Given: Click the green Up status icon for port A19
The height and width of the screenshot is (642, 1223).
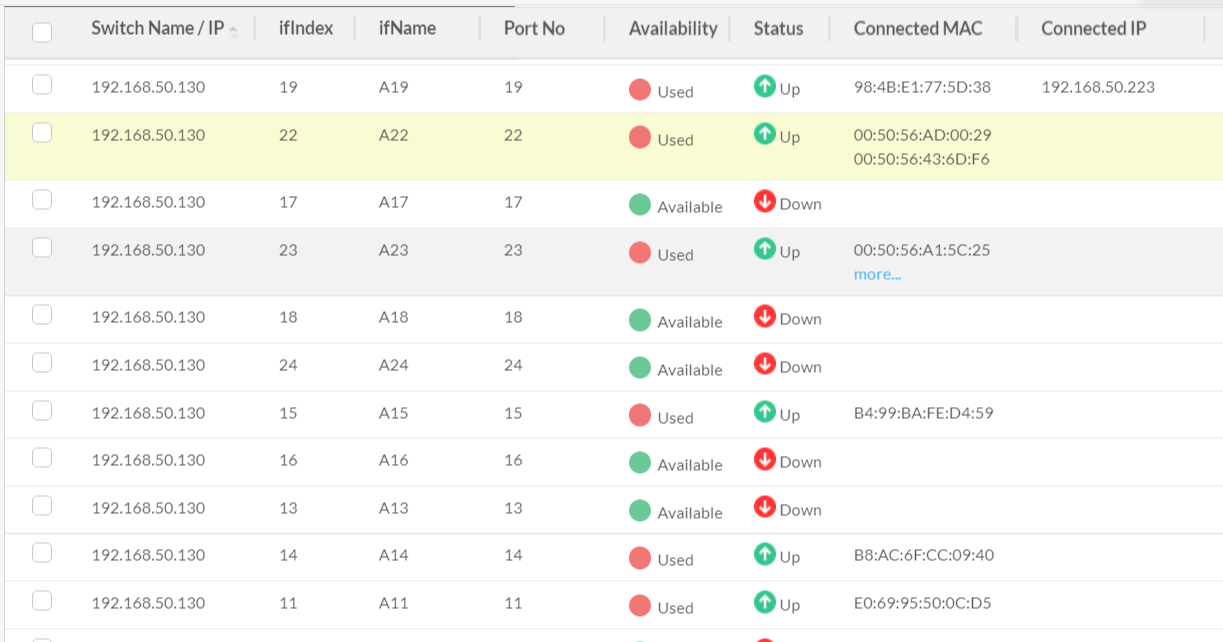Looking at the screenshot, I should 764,87.
